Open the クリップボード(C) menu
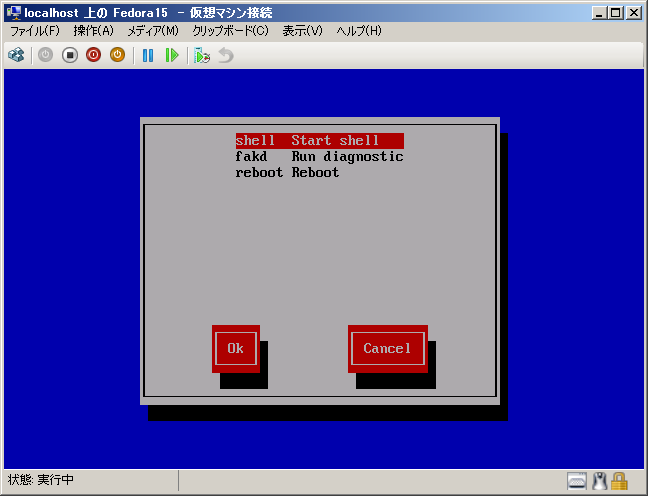This screenshot has height=496, width=648. 230,31
